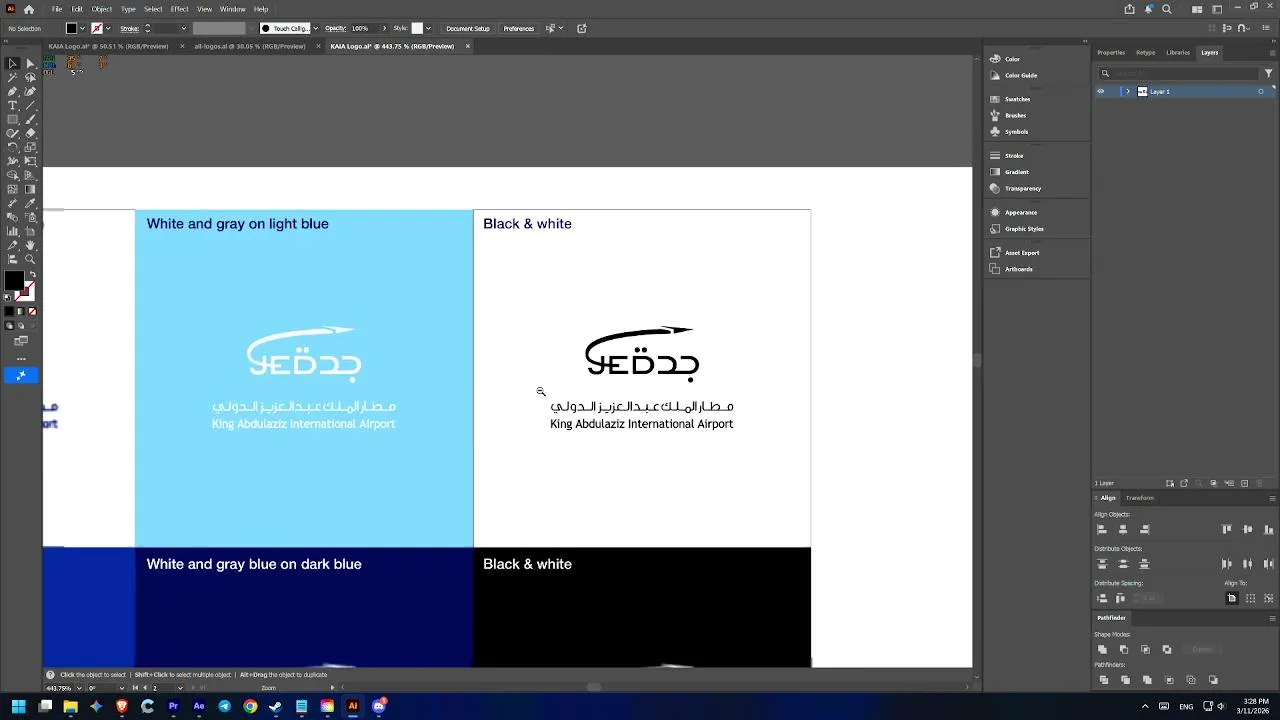
Task: Open the Transparency panel
Action: coord(1022,188)
